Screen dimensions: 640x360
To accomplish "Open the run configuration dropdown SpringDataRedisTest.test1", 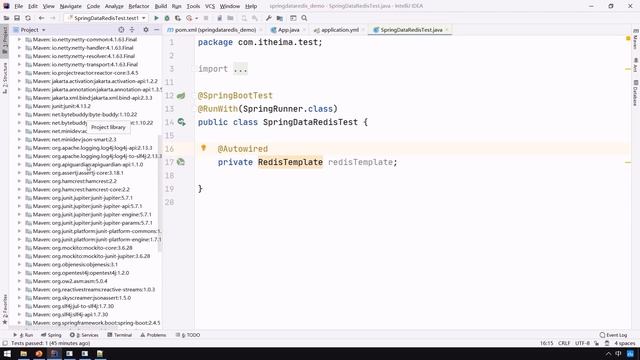I will pyautogui.click(x=106, y=18).
